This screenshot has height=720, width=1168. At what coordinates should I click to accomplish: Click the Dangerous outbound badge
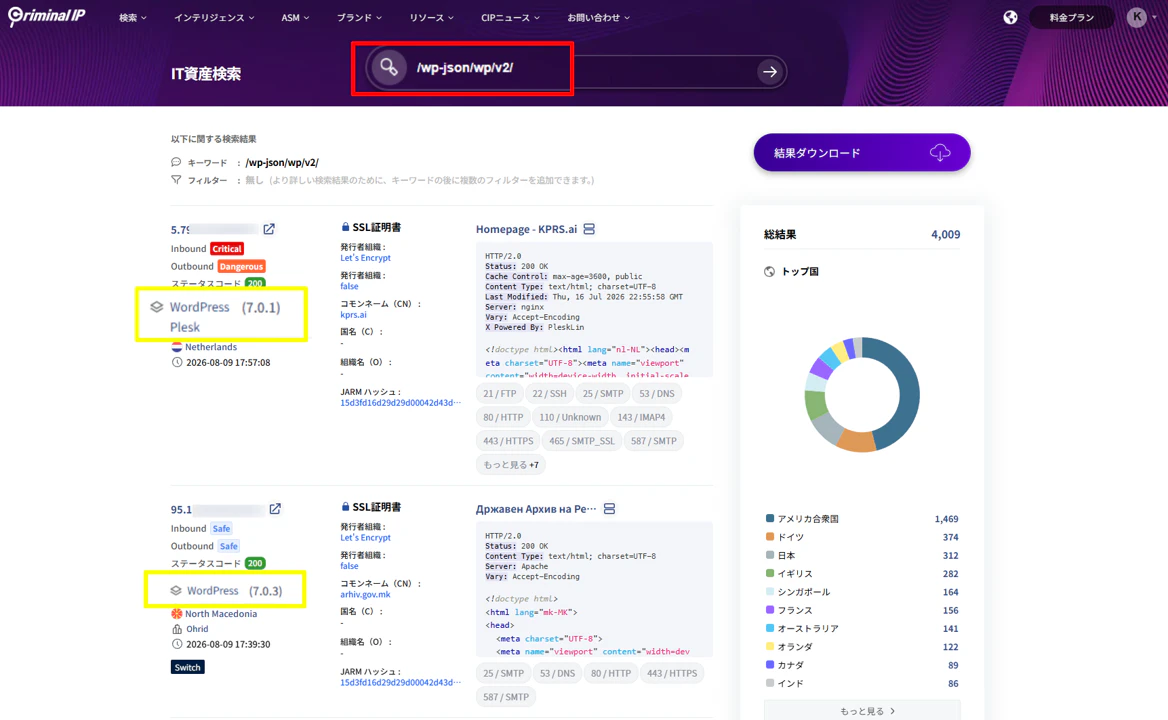click(241, 267)
